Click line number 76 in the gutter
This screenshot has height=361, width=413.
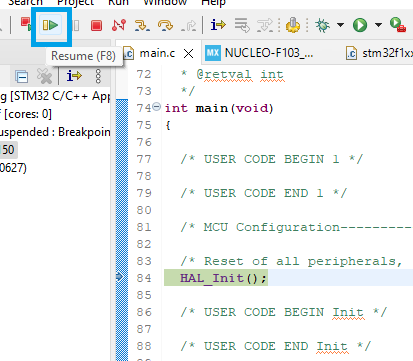[x=144, y=142]
